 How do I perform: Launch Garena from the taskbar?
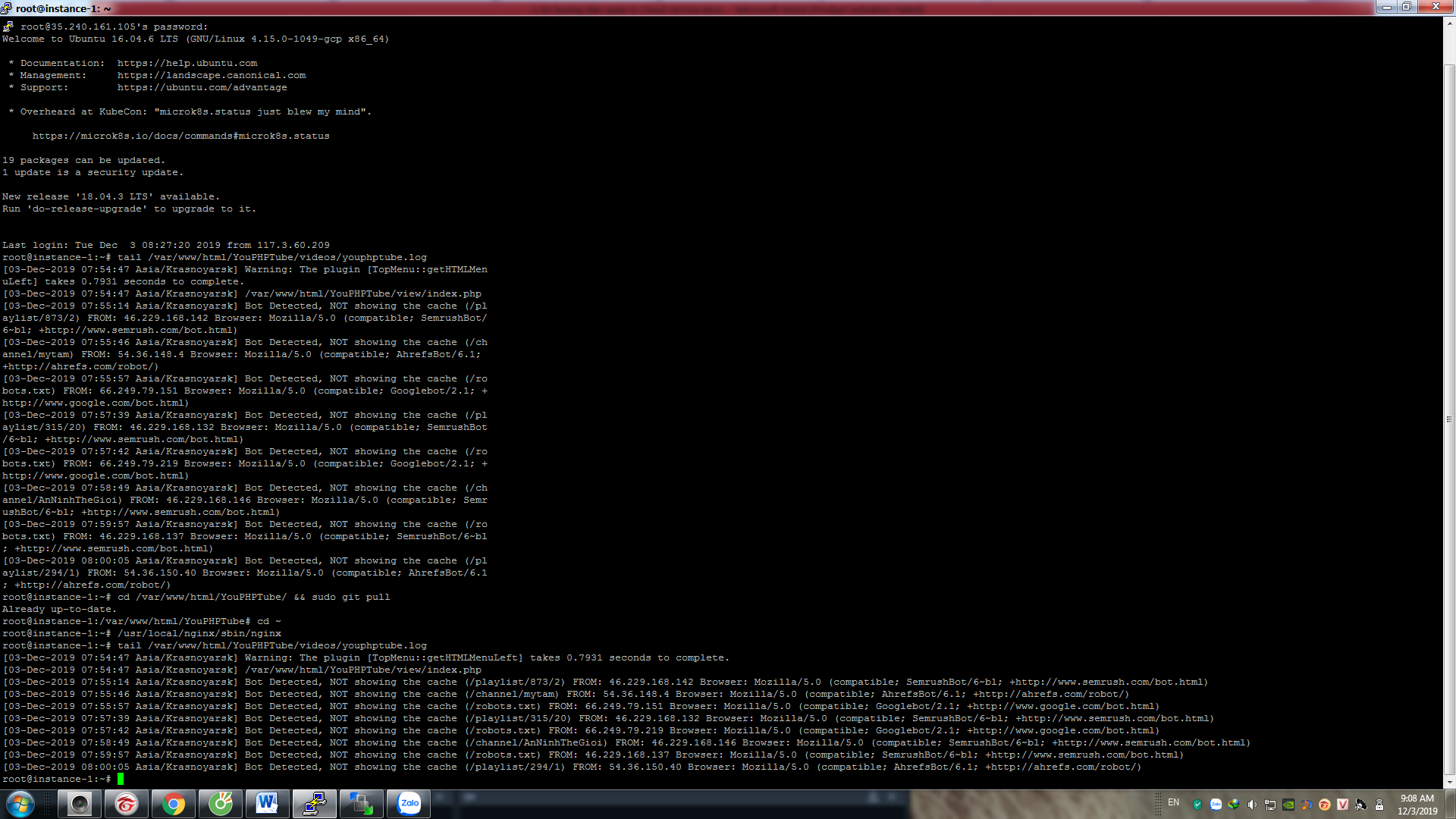point(126,804)
